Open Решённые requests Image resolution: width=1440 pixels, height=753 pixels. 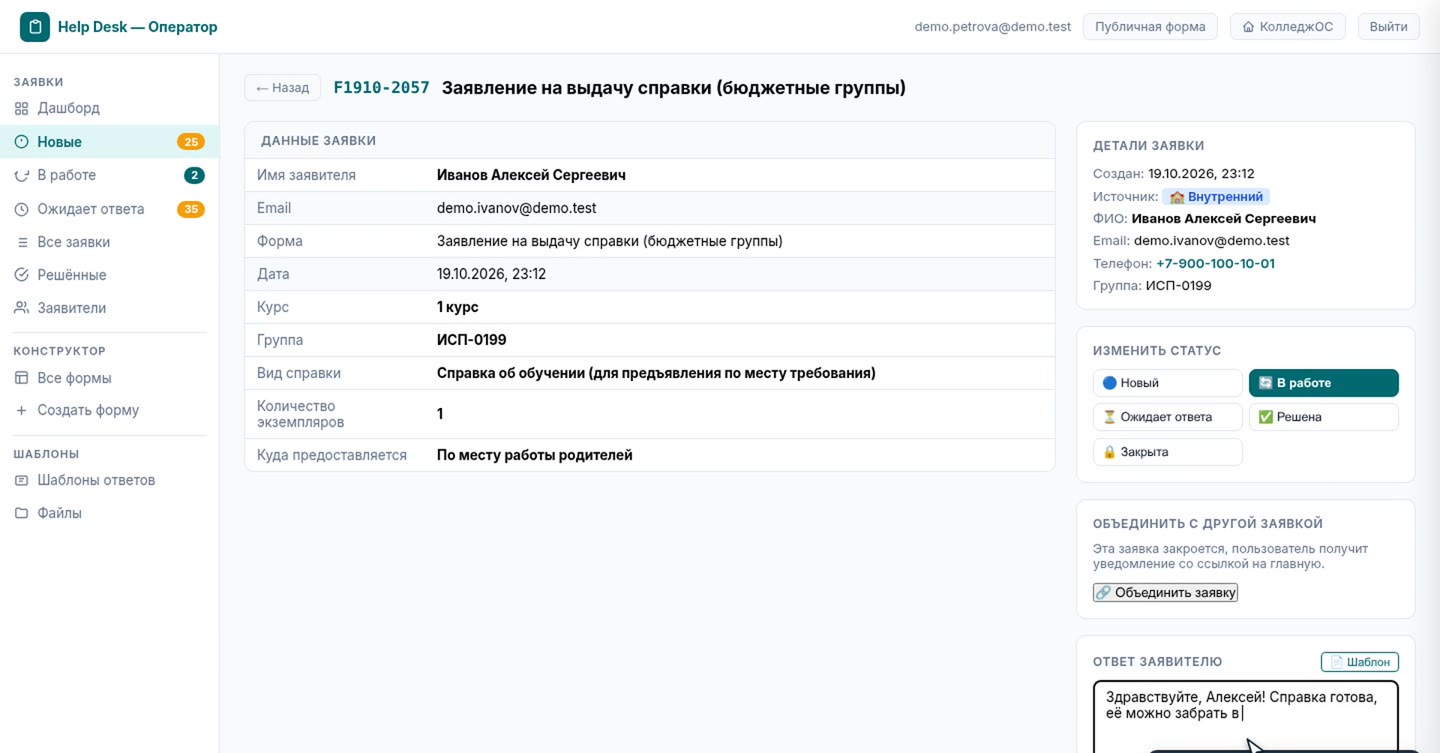[x=109, y=275]
